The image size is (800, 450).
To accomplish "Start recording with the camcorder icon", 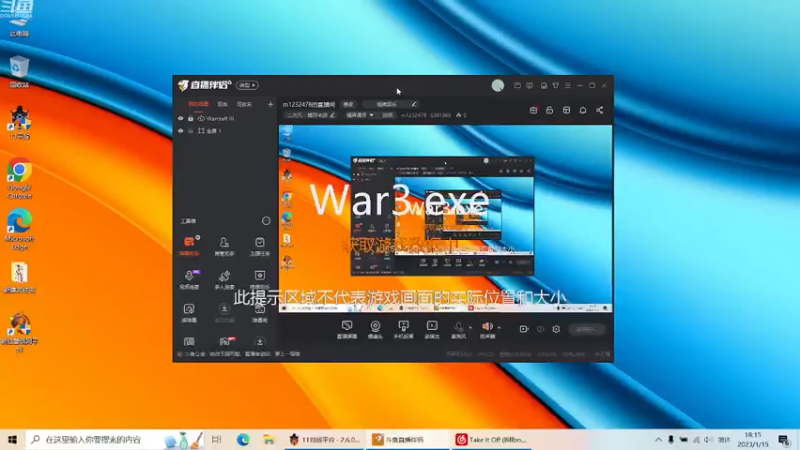I will [523, 329].
